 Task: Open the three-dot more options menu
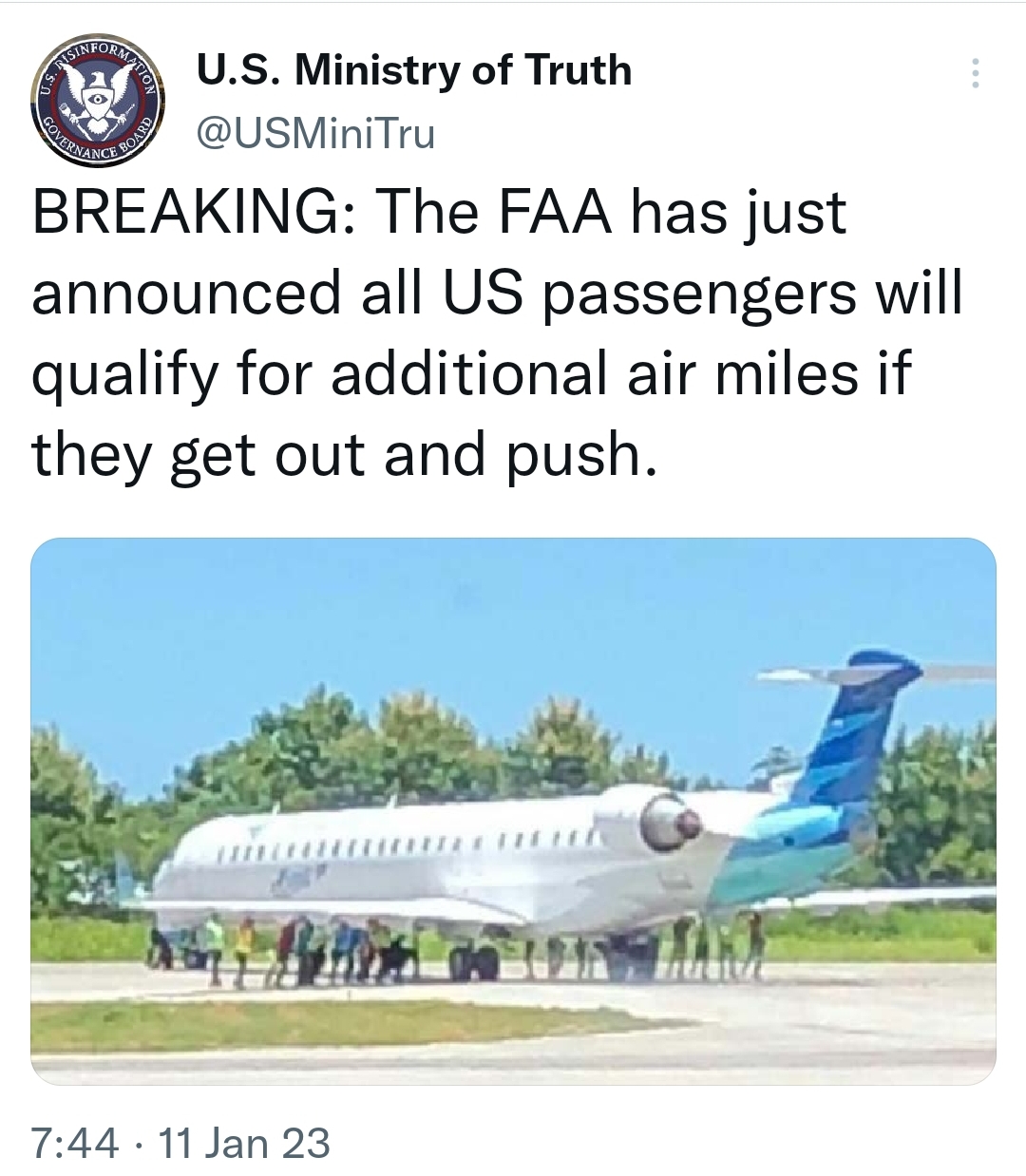(972, 74)
